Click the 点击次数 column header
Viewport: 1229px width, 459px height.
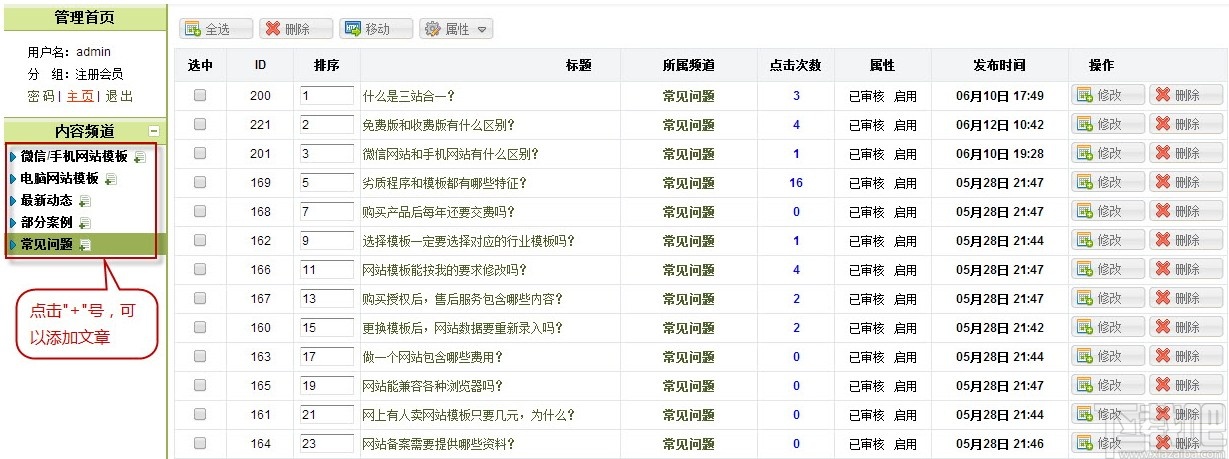795,66
